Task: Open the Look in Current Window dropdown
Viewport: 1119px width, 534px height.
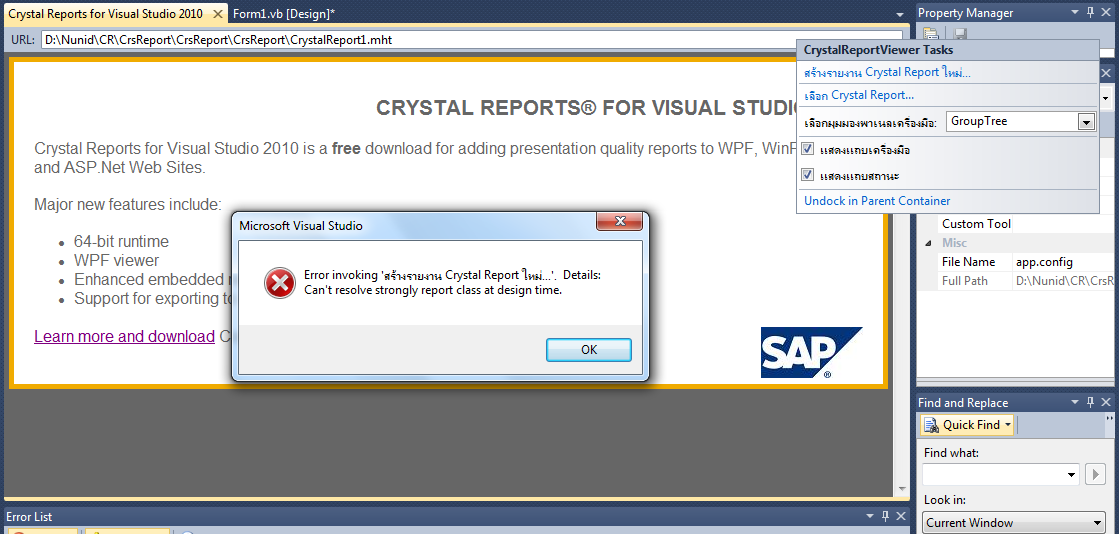Action: pos(1098,523)
